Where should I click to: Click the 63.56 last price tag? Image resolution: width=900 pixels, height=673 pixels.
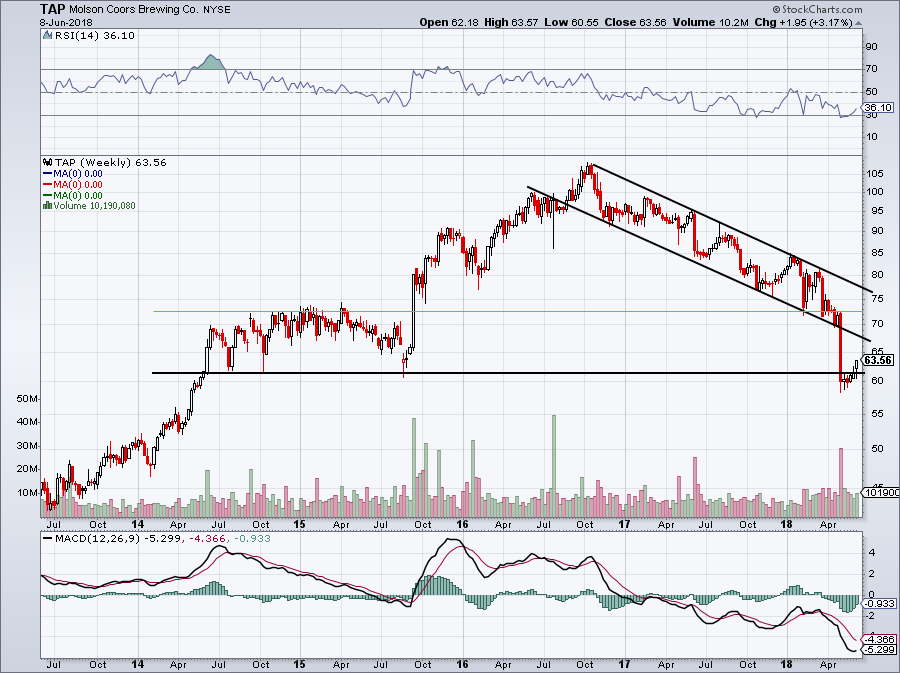click(x=878, y=360)
